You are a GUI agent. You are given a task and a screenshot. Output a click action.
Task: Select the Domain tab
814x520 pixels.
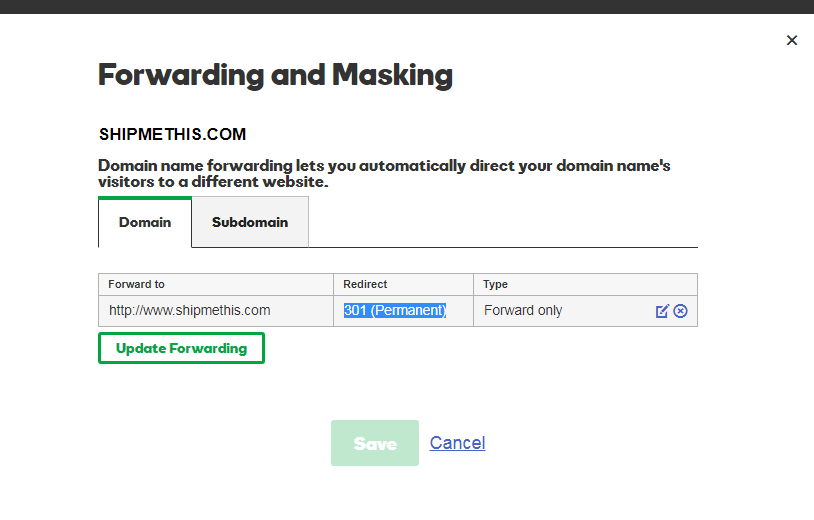click(145, 222)
